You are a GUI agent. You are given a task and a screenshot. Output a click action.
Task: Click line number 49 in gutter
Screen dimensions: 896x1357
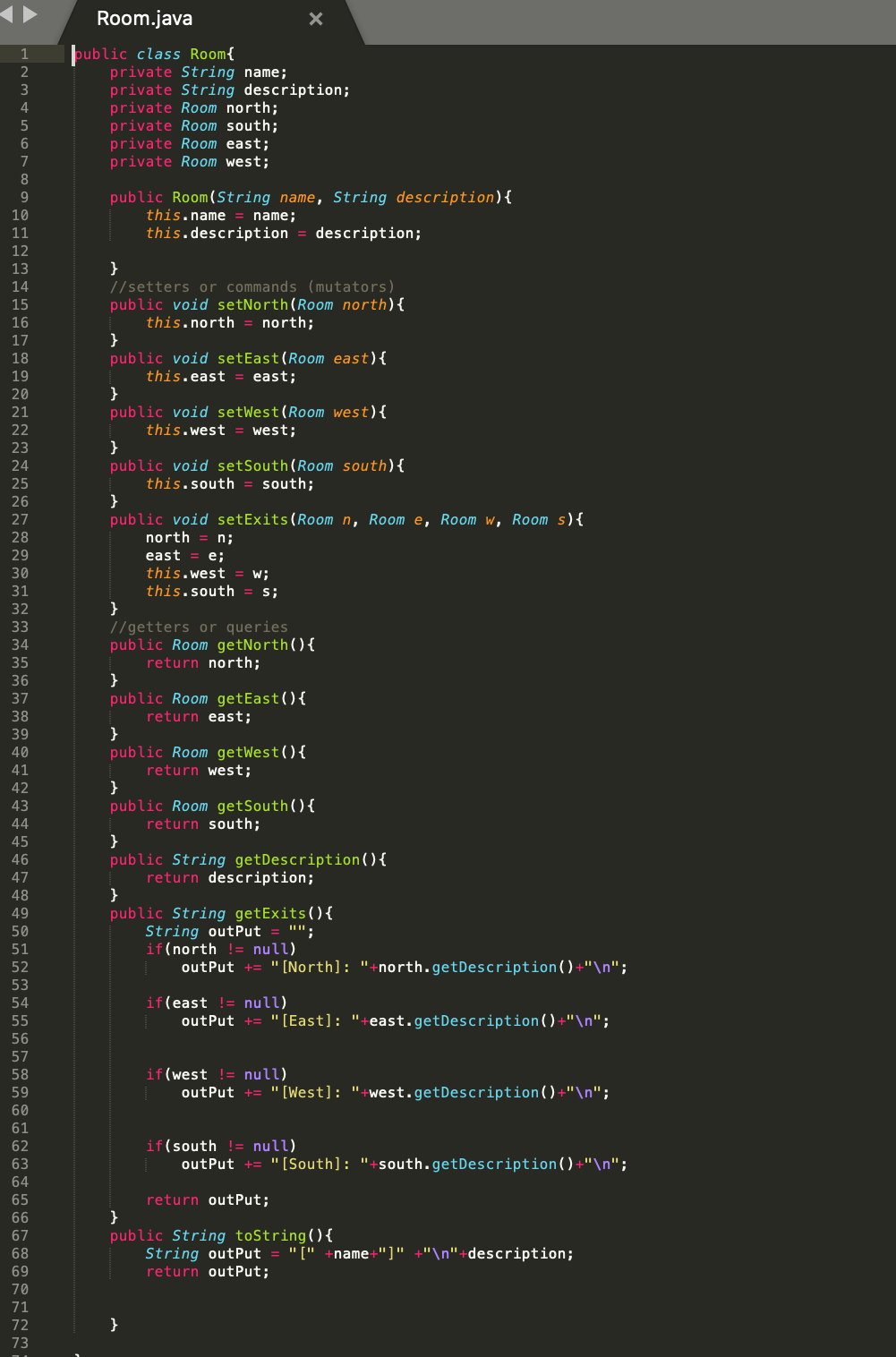(x=20, y=913)
